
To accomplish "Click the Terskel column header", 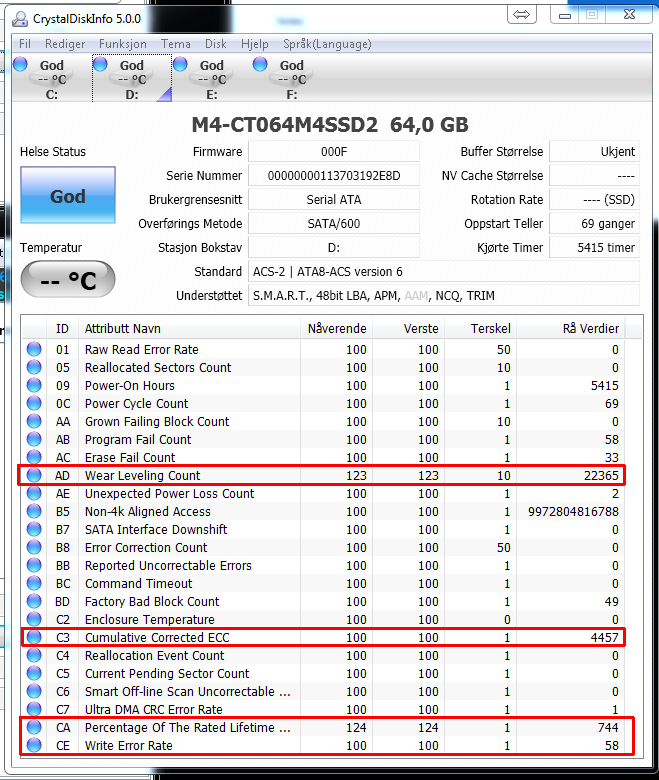I will [480, 328].
